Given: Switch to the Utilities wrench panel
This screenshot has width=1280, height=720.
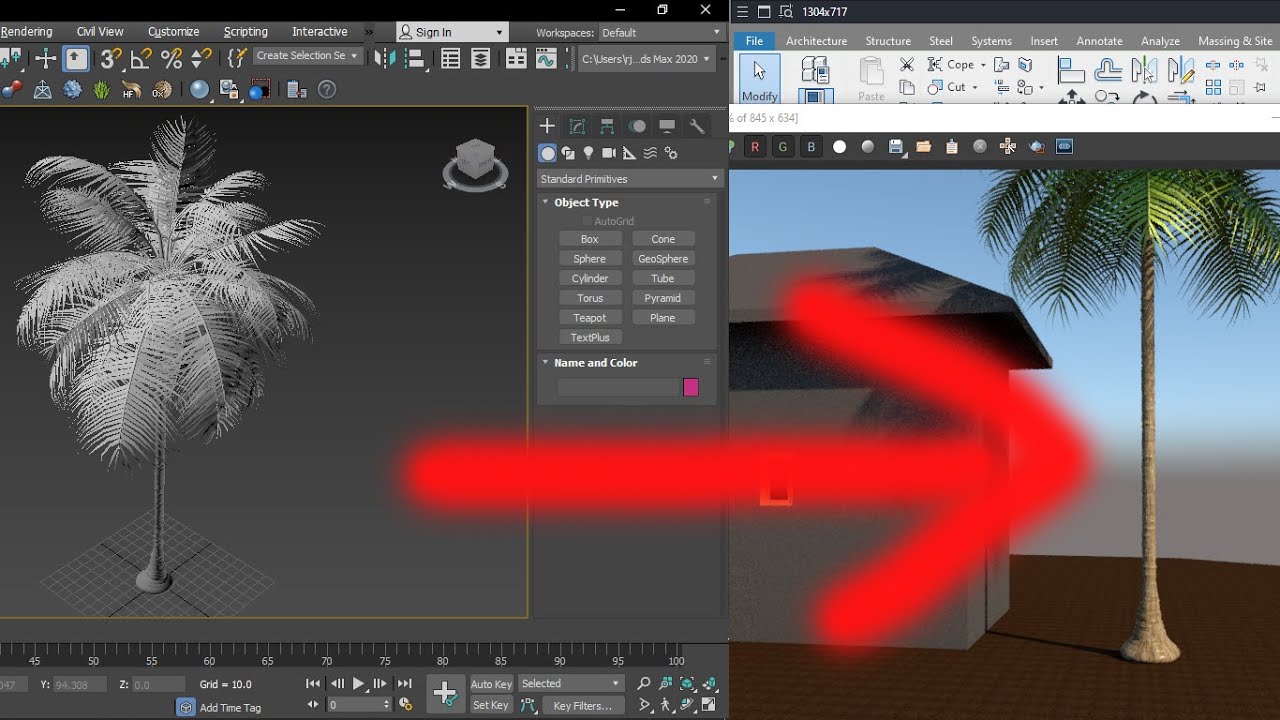Looking at the screenshot, I should [x=697, y=126].
